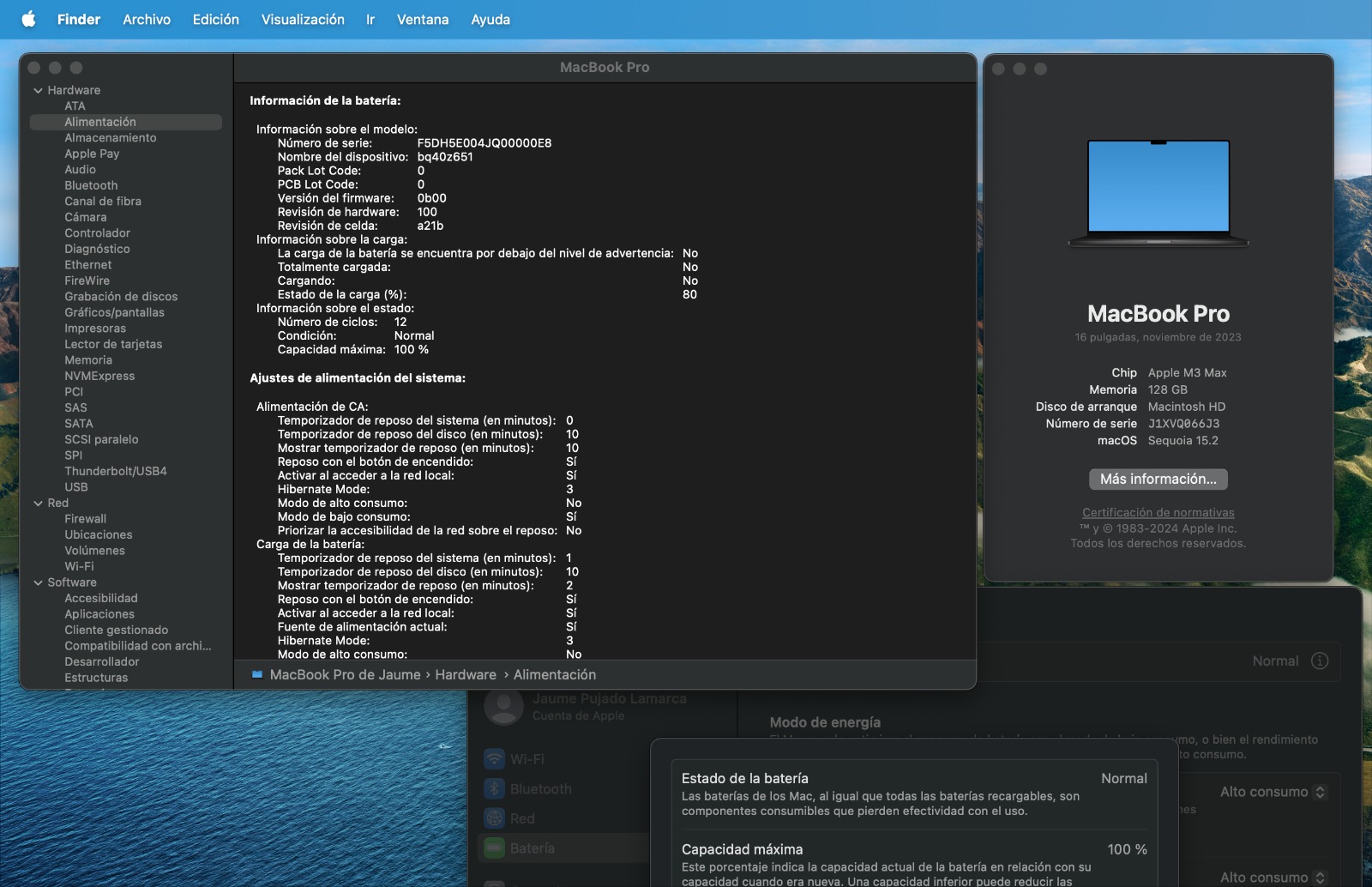
Task: Open Batería in System Settings sidebar
Action: click(x=563, y=848)
